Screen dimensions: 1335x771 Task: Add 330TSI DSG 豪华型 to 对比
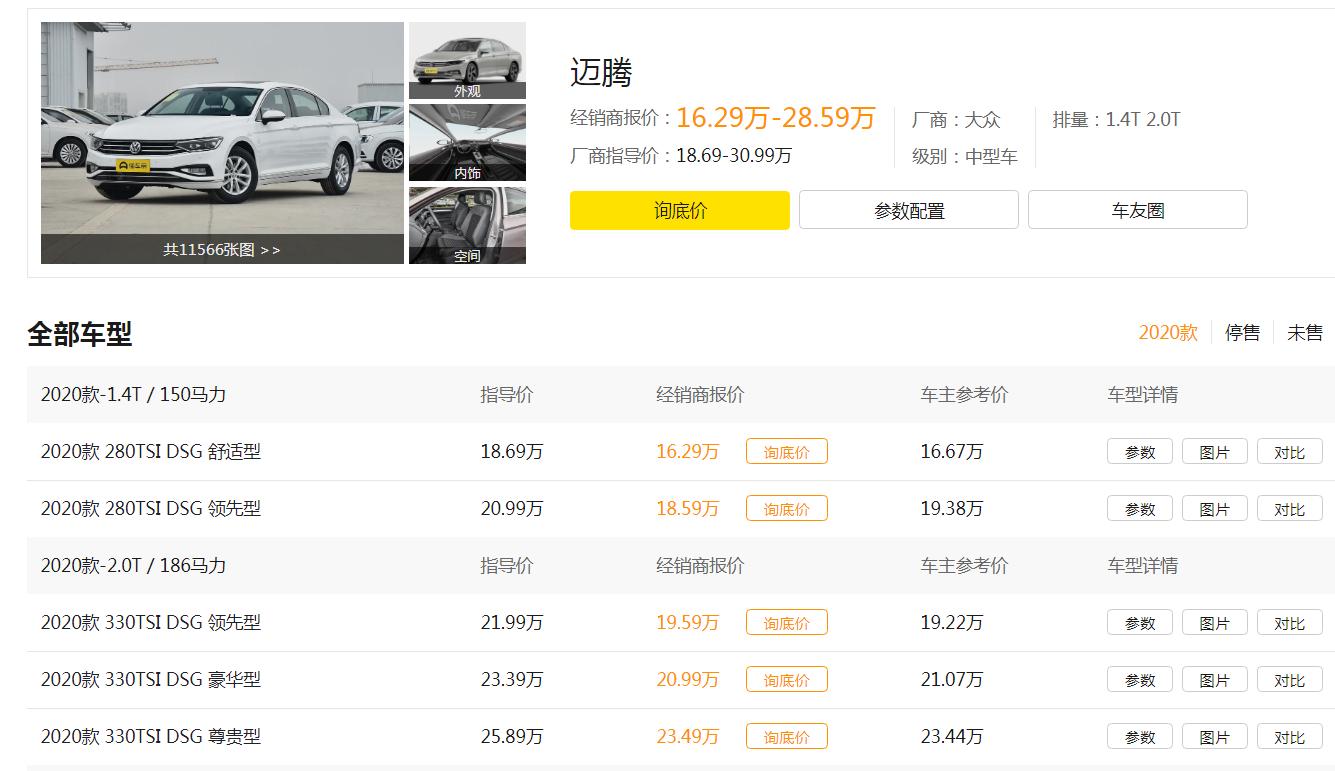click(1289, 680)
